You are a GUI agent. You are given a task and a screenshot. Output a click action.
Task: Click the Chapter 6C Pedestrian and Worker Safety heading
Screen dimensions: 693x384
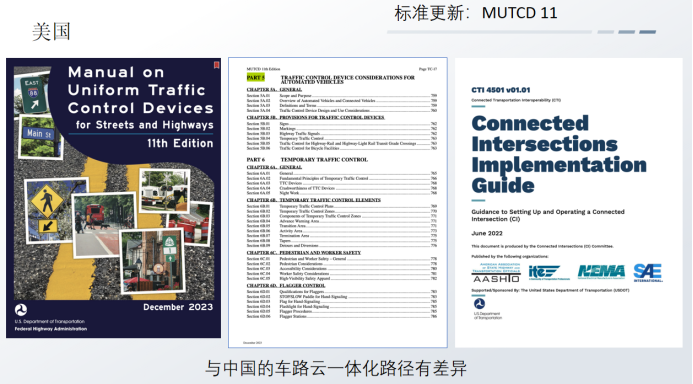click(304, 253)
